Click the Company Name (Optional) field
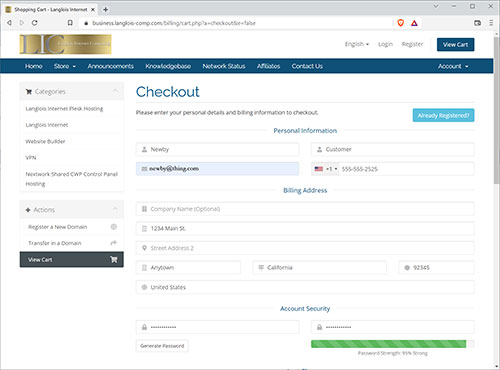The height and width of the screenshot is (370, 500). coord(305,209)
